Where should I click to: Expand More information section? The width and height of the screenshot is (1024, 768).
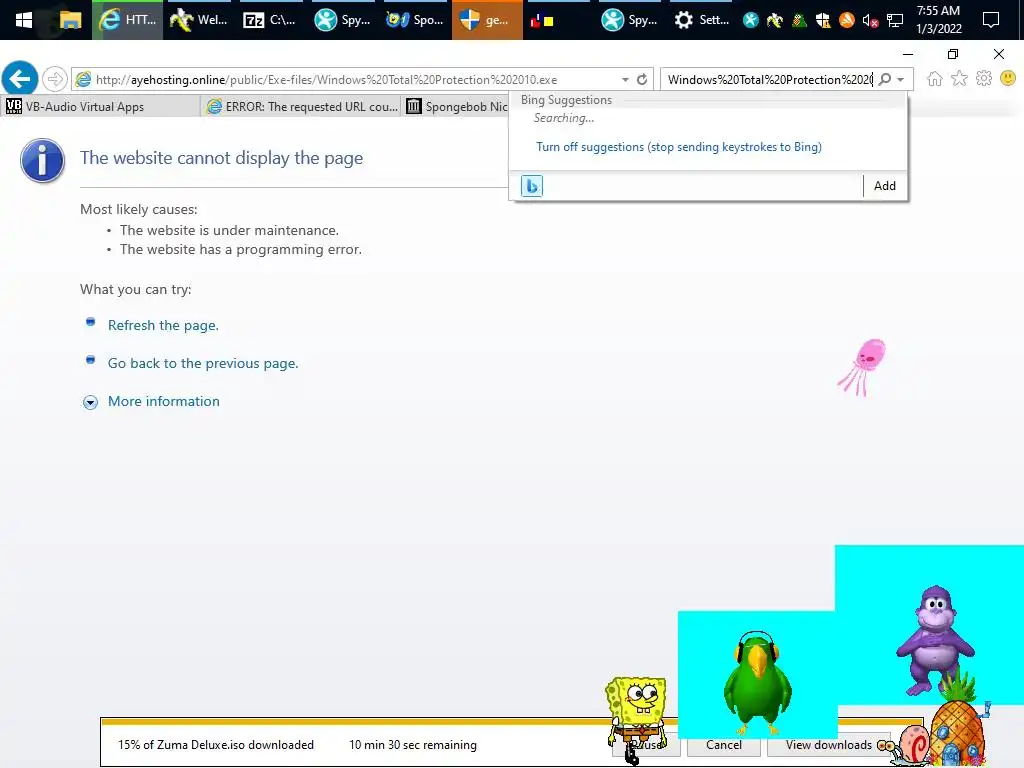pos(163,401)
